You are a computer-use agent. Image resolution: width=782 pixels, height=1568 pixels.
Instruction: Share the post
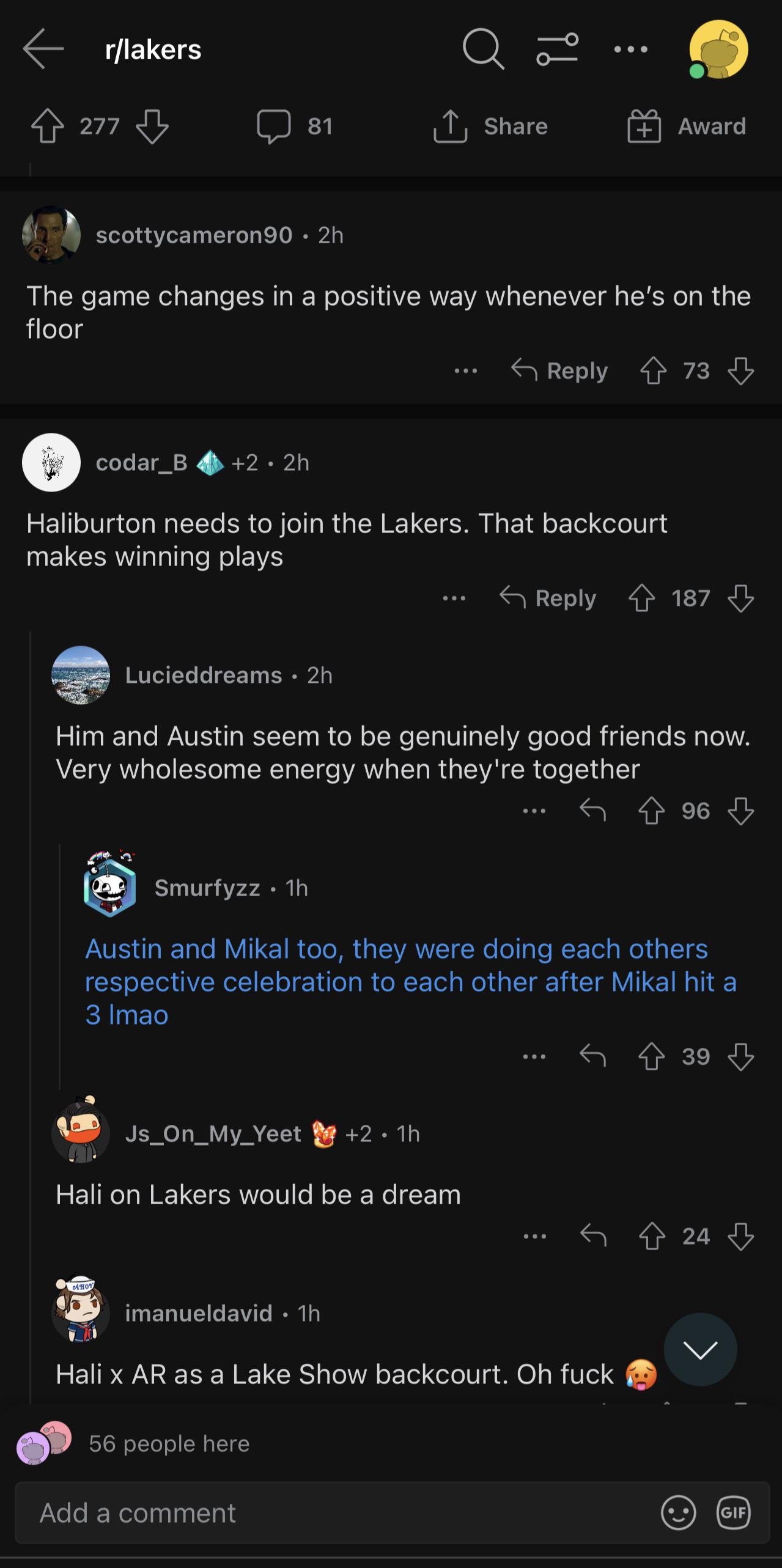point(490,127)
